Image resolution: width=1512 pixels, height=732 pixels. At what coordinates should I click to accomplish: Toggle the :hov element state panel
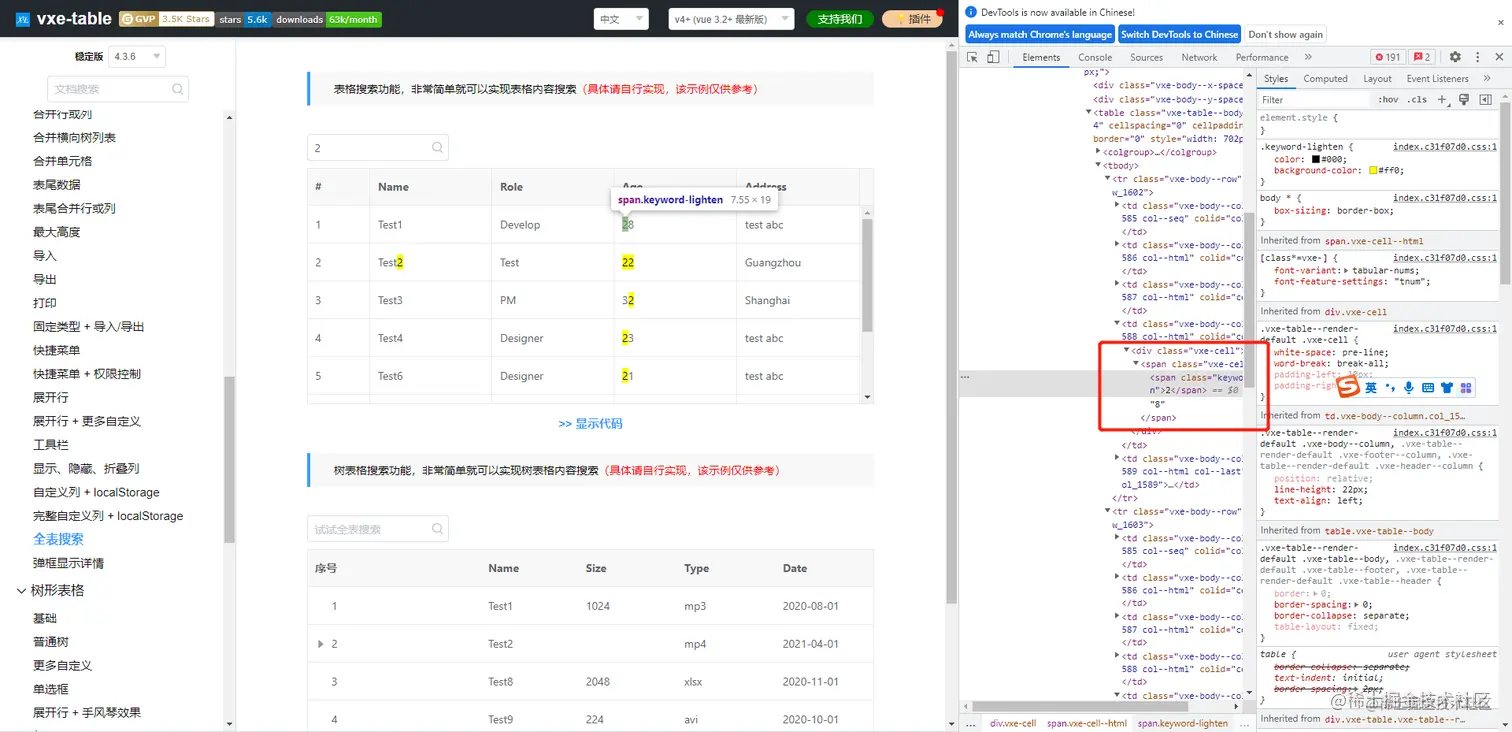(x=1388, y=100)
